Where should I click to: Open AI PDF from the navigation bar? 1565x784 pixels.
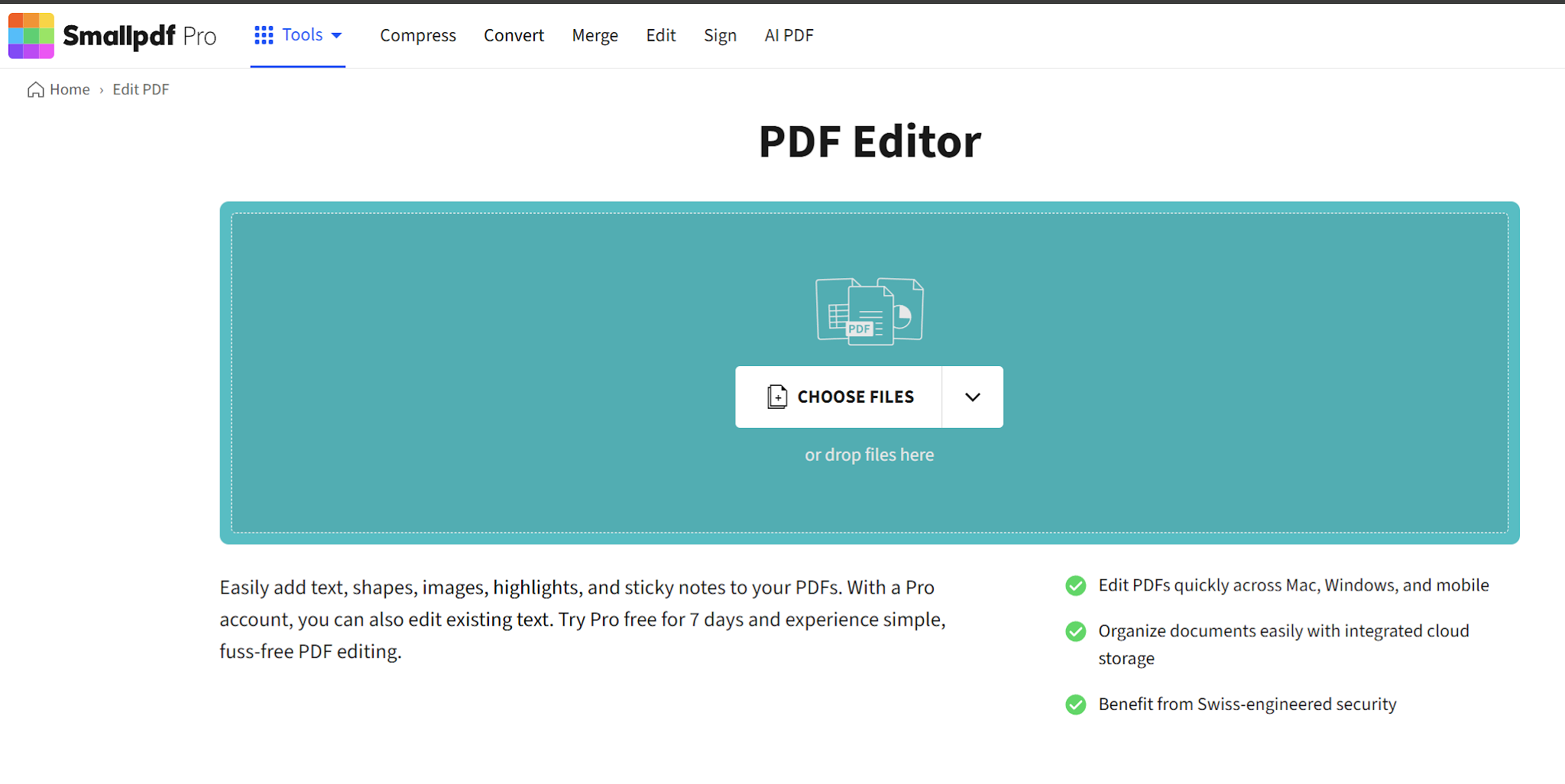tap(789, 35)
